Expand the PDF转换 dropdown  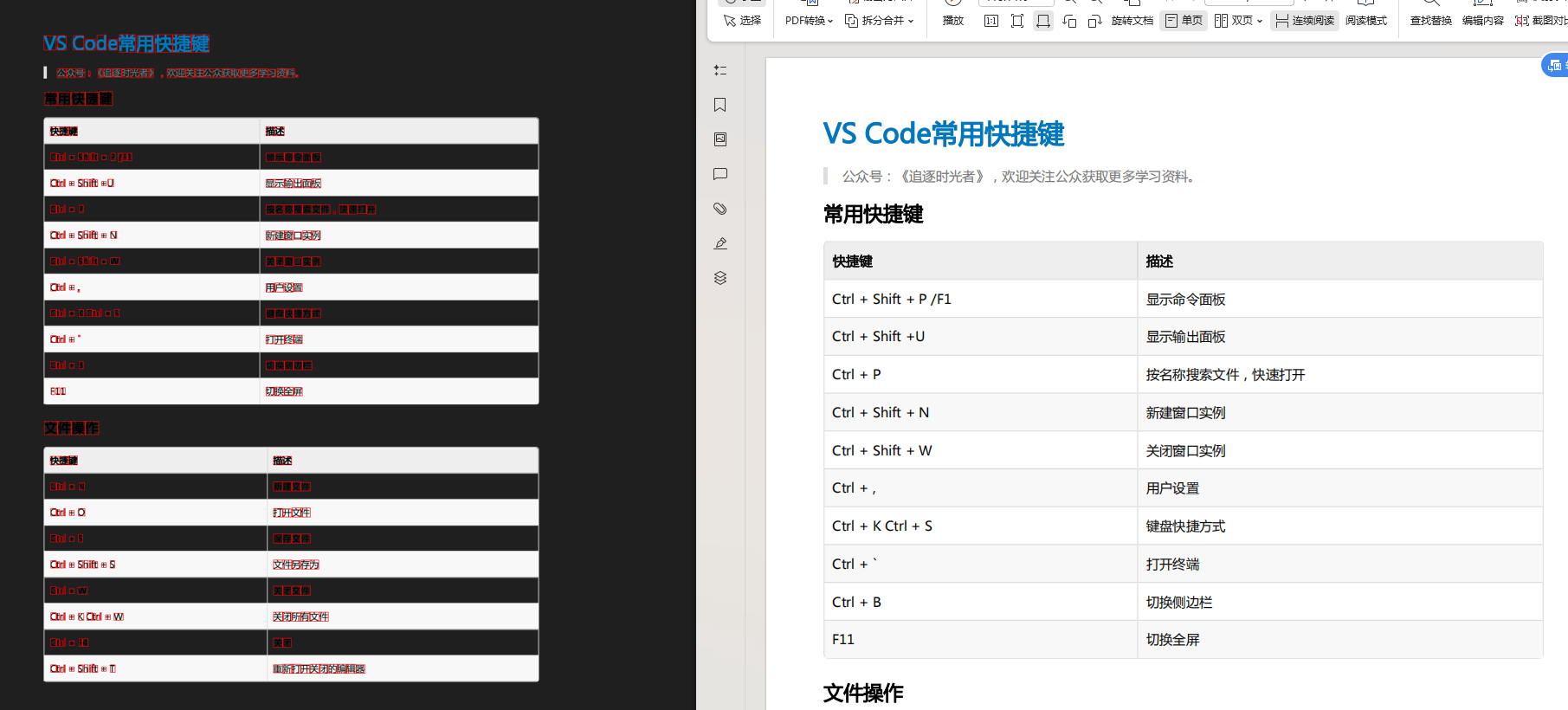809,21
